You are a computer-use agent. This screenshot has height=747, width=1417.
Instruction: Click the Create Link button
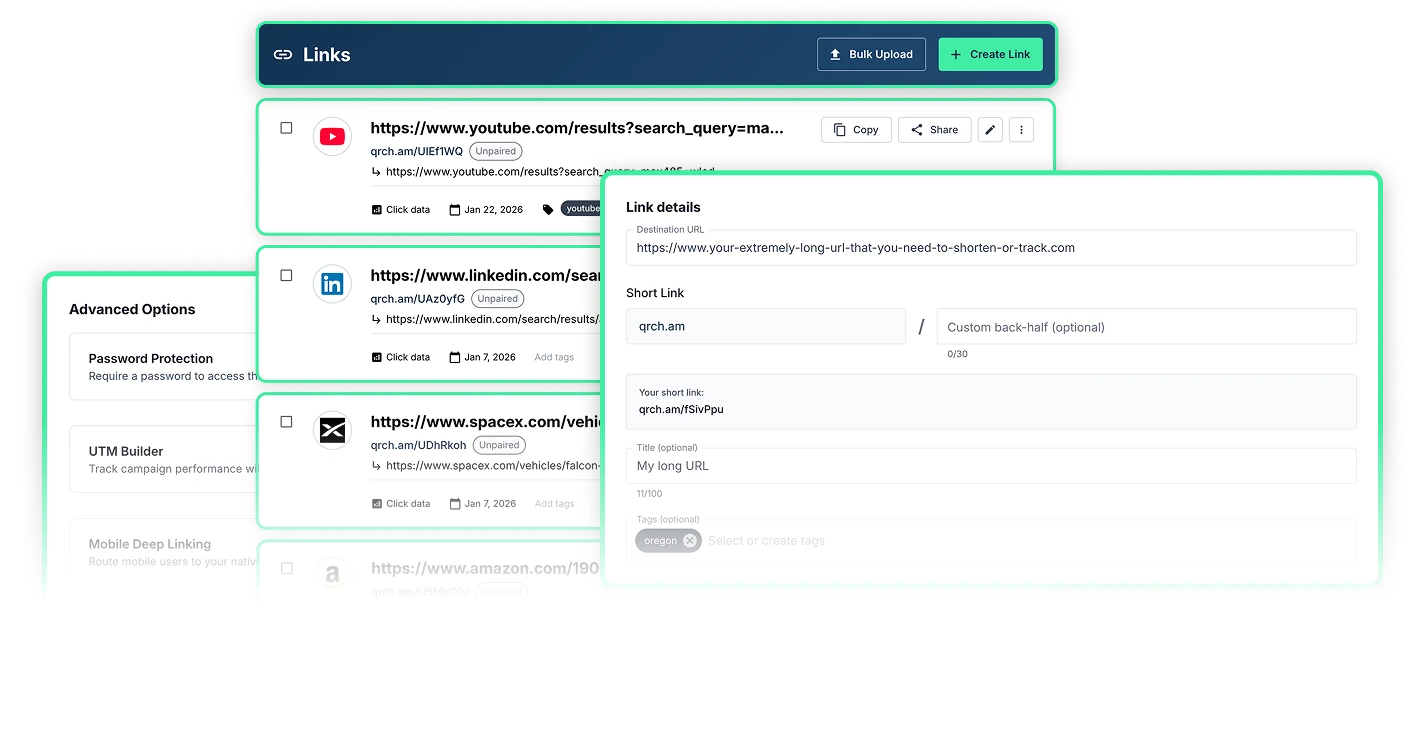pyautogui.click(x=990, y=54)
